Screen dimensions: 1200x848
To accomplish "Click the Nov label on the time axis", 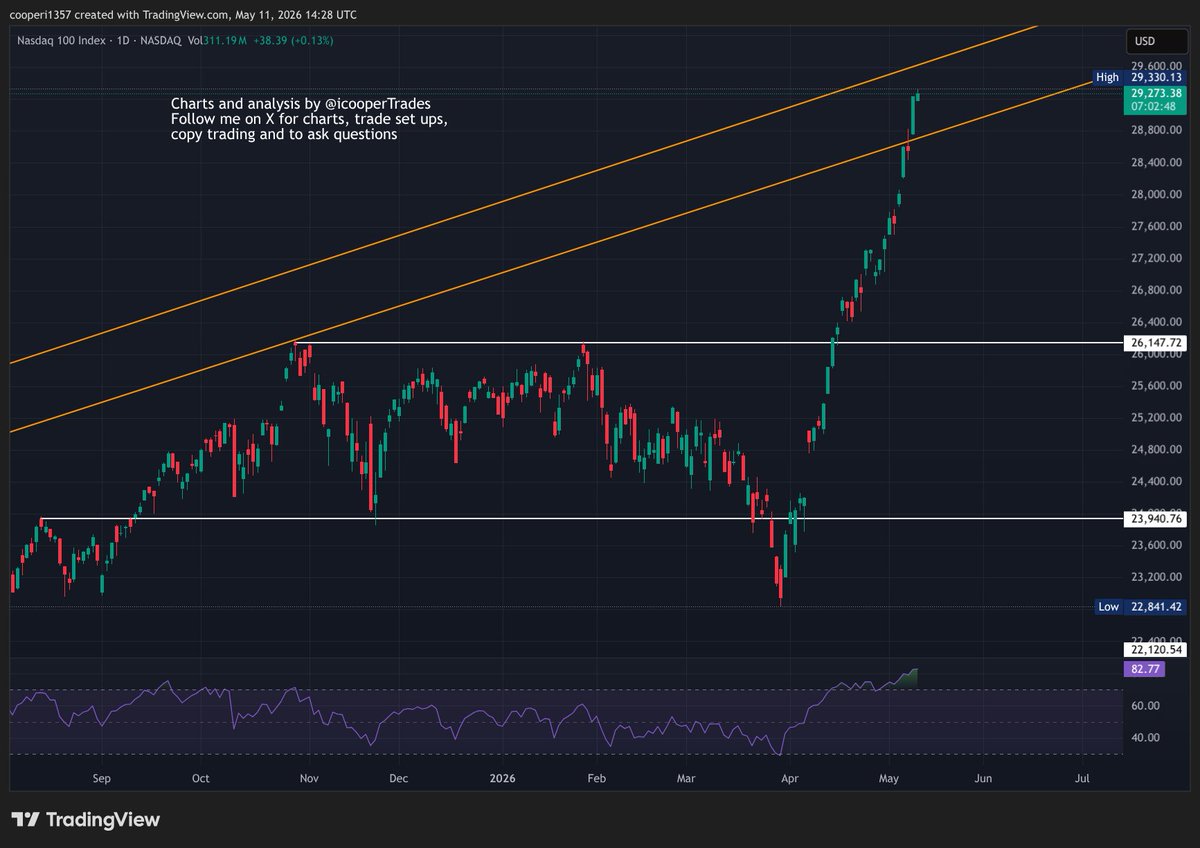I will pyautogui.click(x=309, y=776).
